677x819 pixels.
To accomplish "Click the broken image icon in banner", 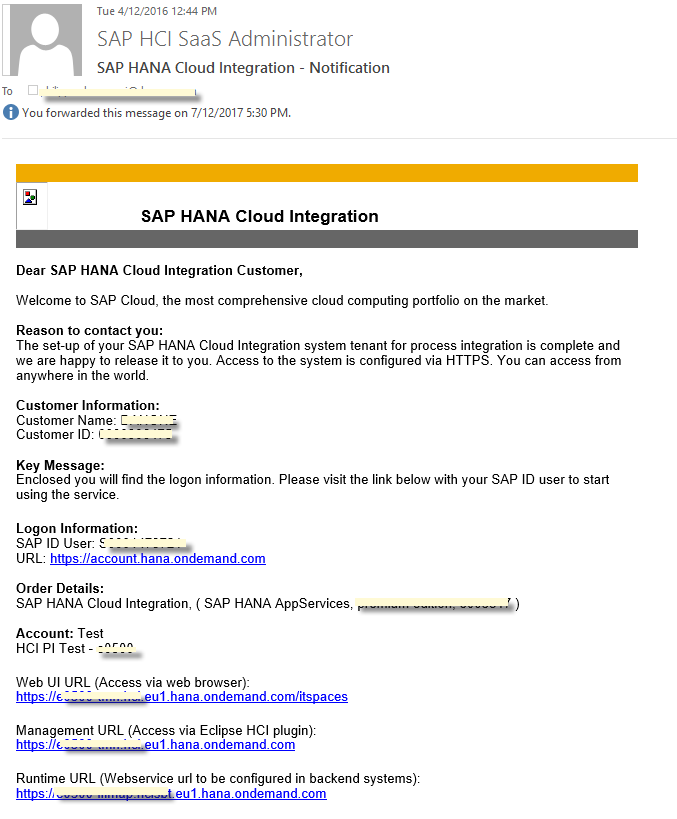I will pos(30,197).
